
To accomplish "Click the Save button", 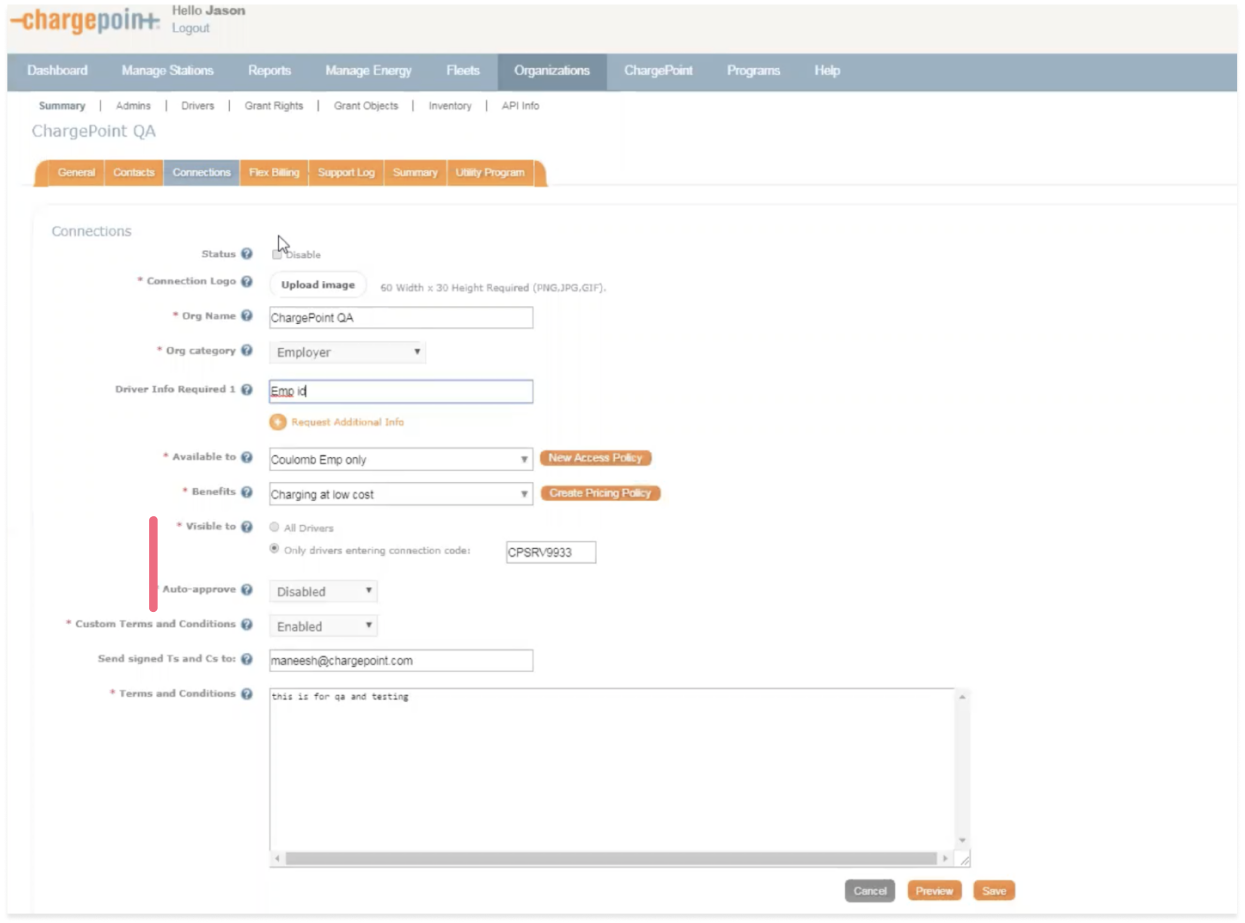I will pyautogui.click(x=994, y=891).
